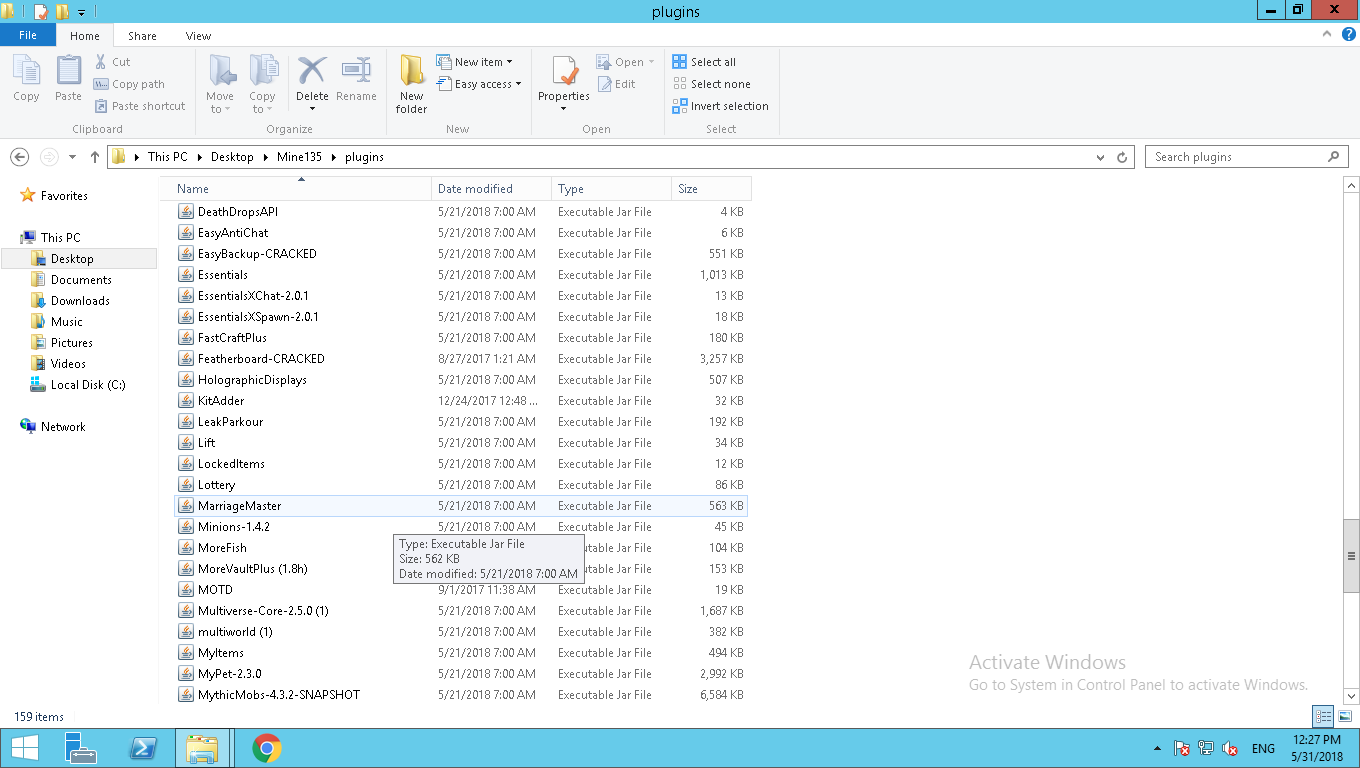Click the New folder icon in ribbon

point(411,84)
